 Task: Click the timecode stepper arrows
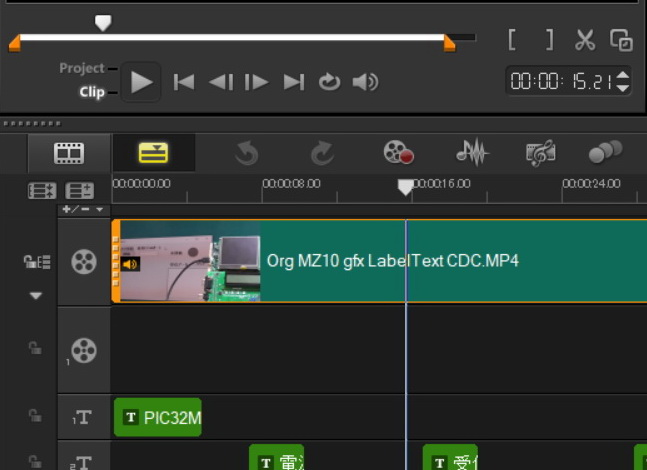pos(623,81)
